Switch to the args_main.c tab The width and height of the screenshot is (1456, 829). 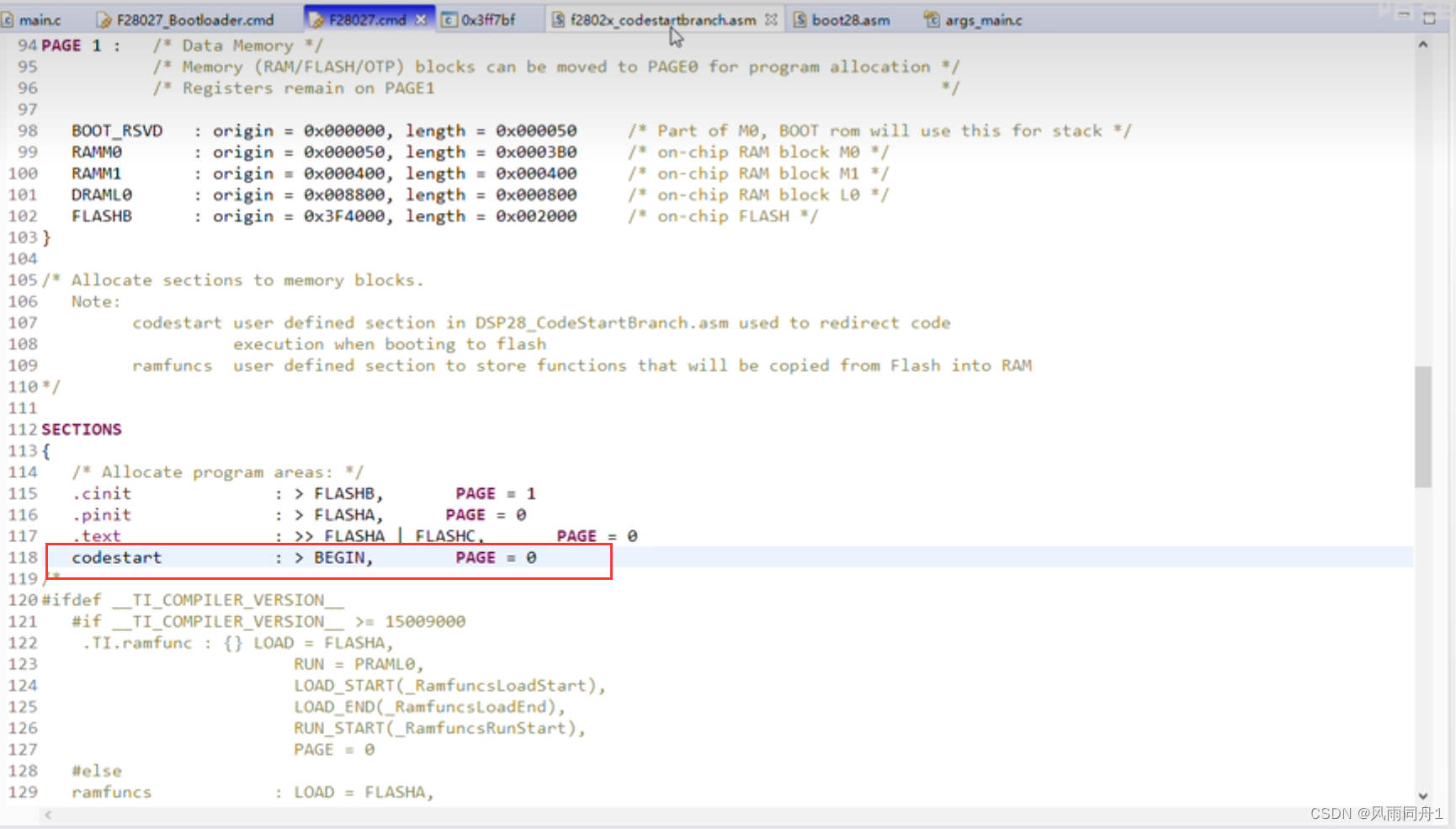pyautogui.click(x=973, y=19)
